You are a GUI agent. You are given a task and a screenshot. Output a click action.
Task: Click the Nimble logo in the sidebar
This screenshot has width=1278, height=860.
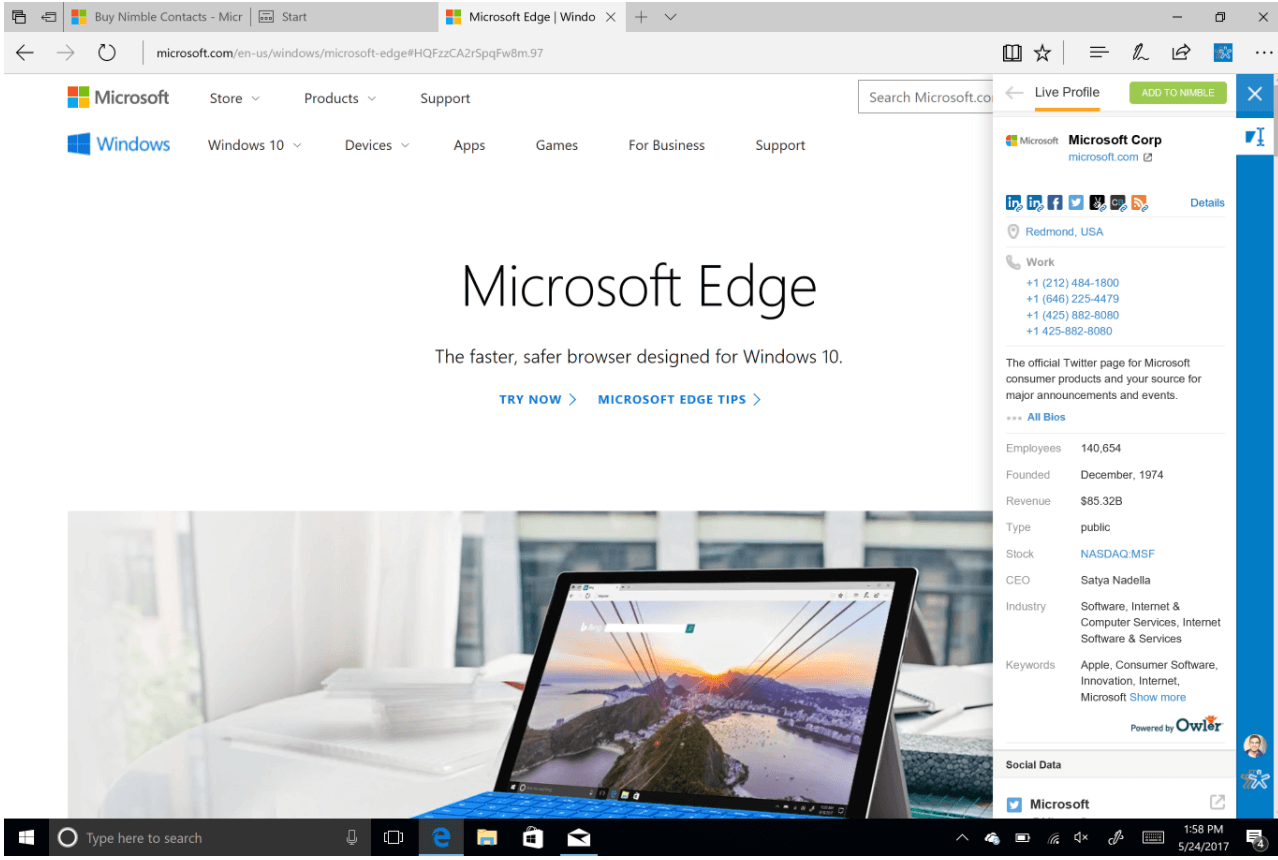pyautogui.click(x=1255, y=779)
